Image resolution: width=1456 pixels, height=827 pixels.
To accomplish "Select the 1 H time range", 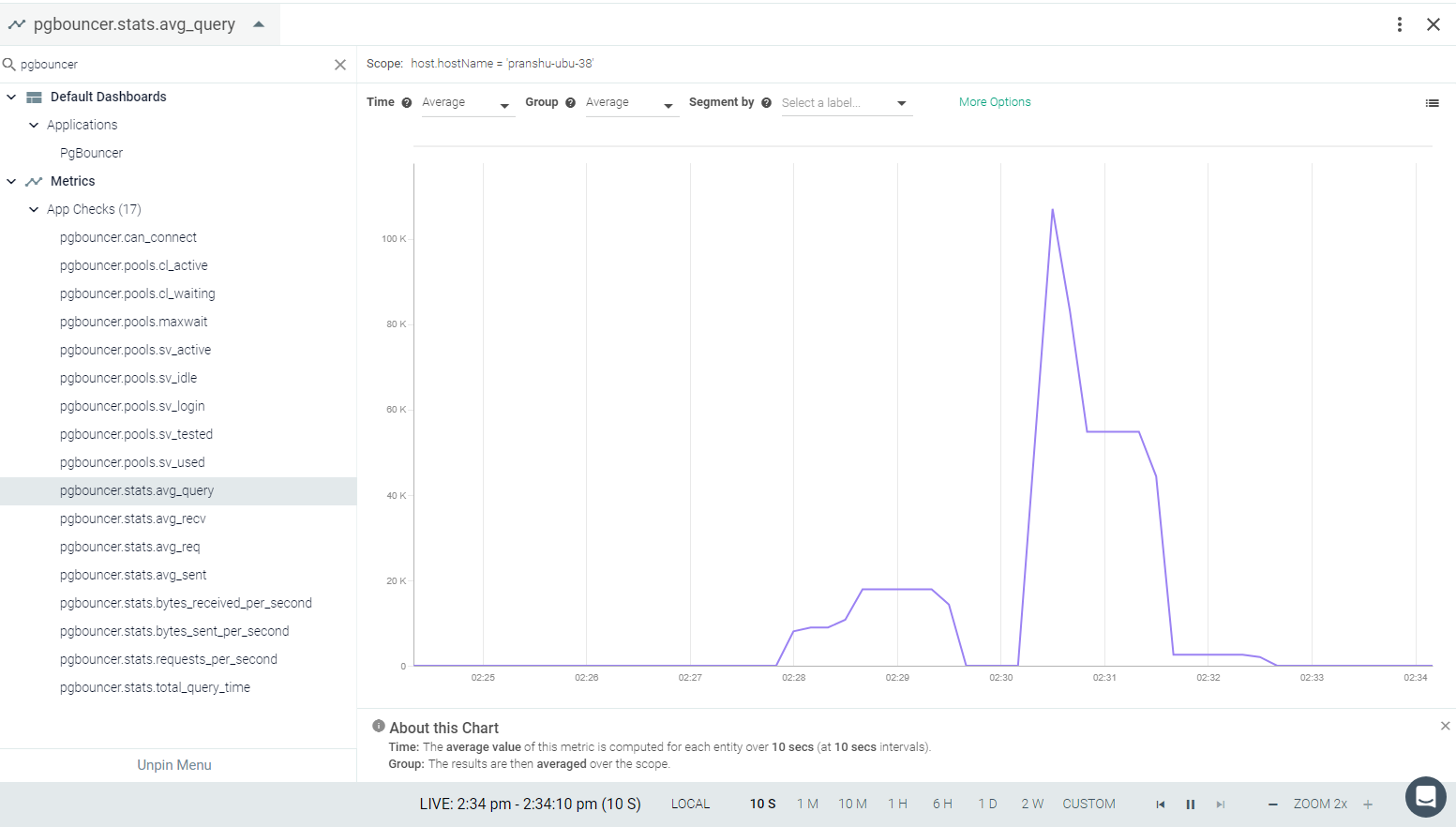I will 897,804.
